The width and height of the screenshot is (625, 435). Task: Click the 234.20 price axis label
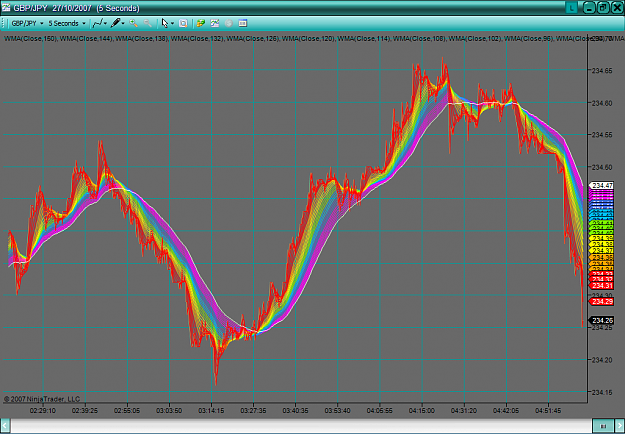tap(601, 360)
